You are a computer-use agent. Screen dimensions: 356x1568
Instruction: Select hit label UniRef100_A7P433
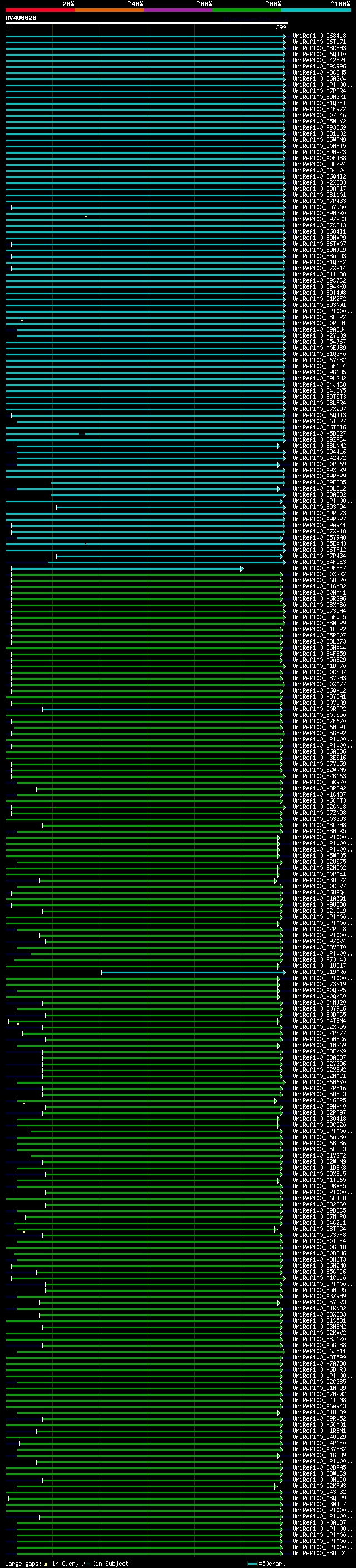pyautogui.click(x=319, y=201)
